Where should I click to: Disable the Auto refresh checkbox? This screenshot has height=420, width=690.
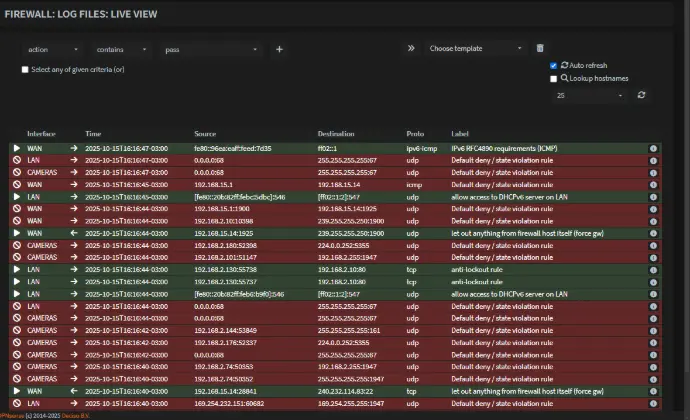pos(554,65)
